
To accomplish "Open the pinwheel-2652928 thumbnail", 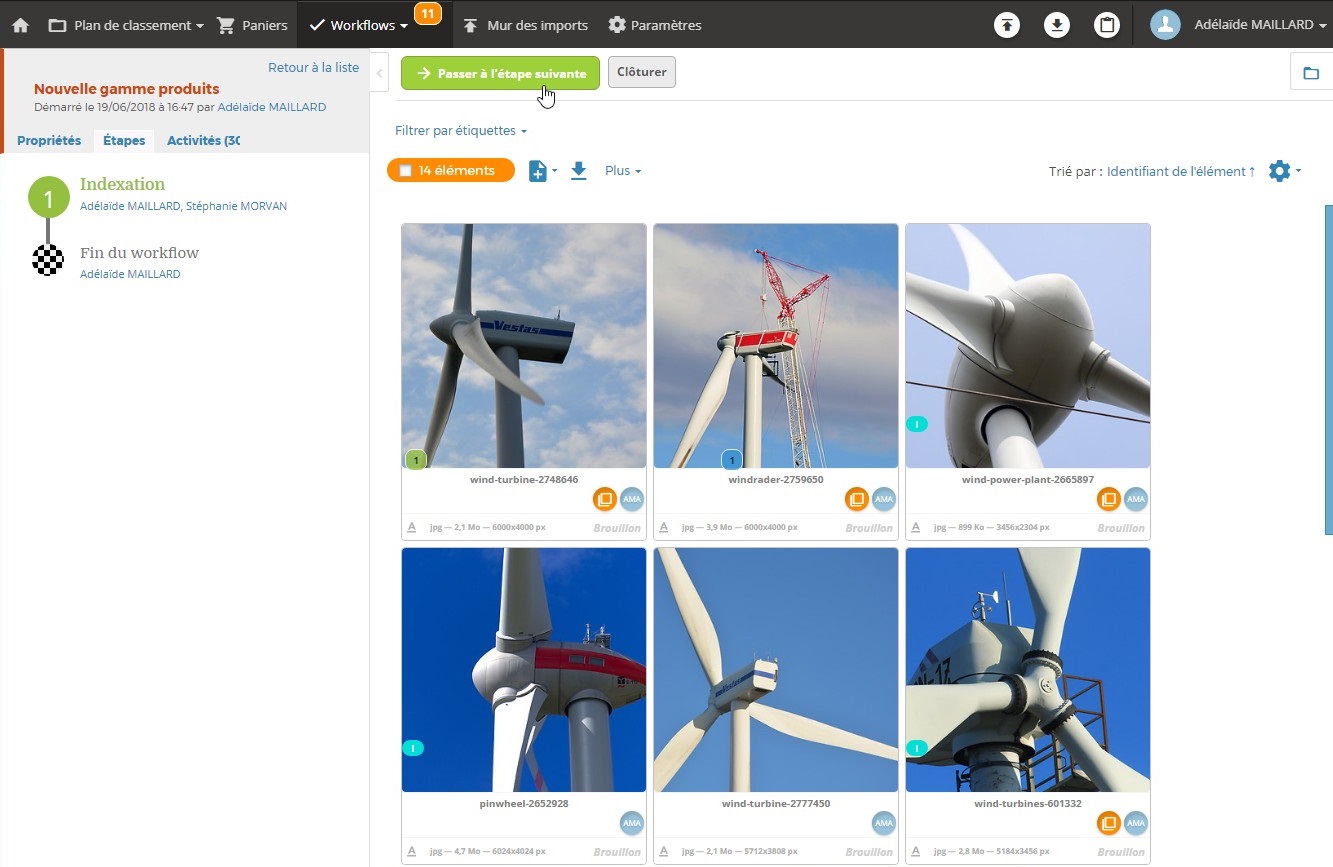I will 524,670.
